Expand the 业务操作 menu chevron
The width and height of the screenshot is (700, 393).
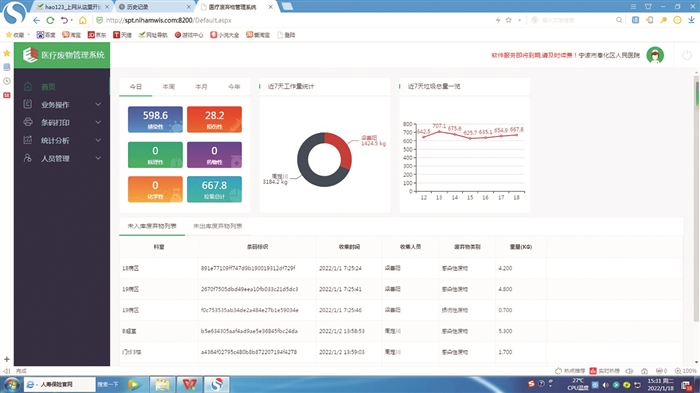coord(98,105)
